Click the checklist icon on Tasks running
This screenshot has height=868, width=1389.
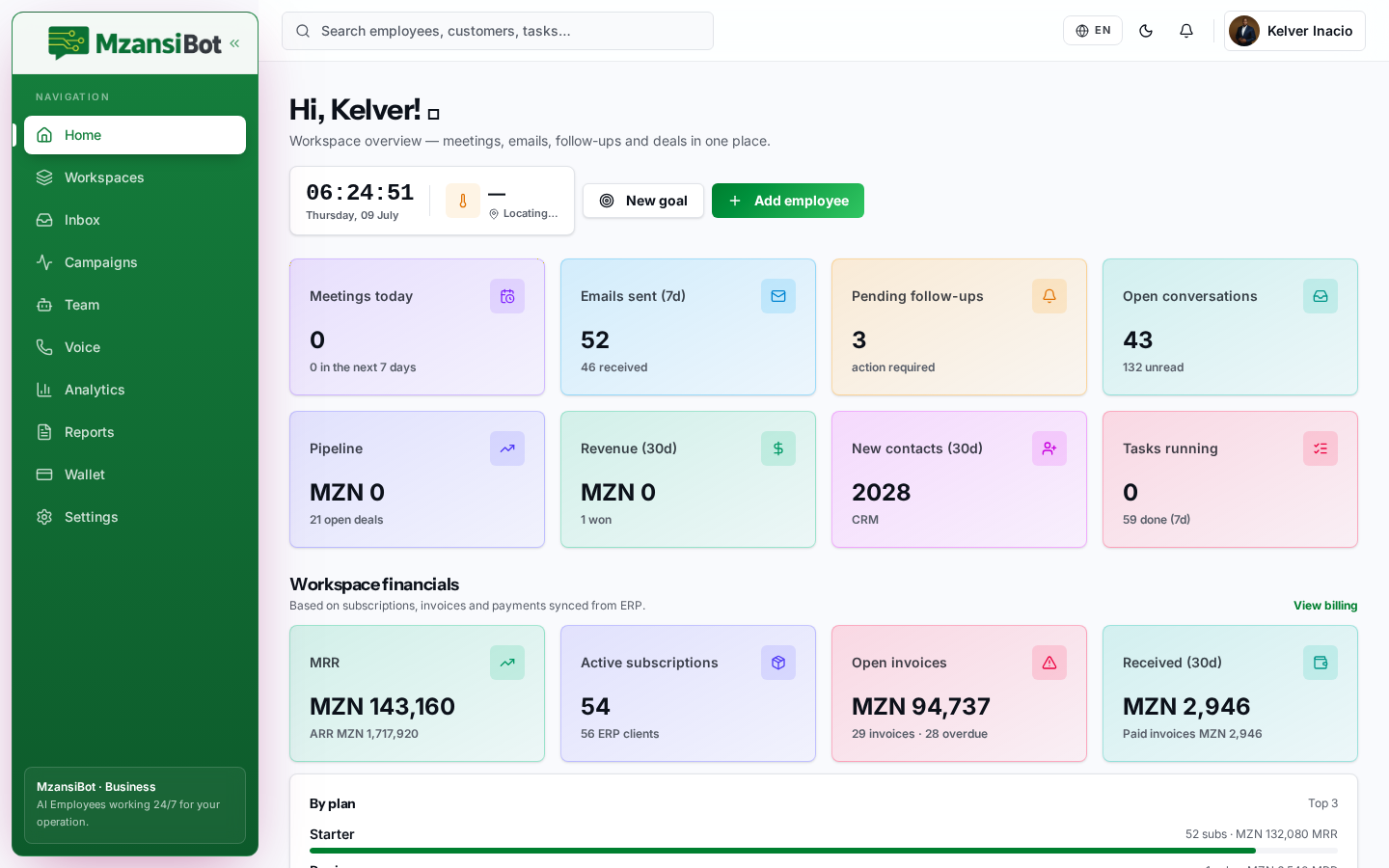[x=1321, y=448]
